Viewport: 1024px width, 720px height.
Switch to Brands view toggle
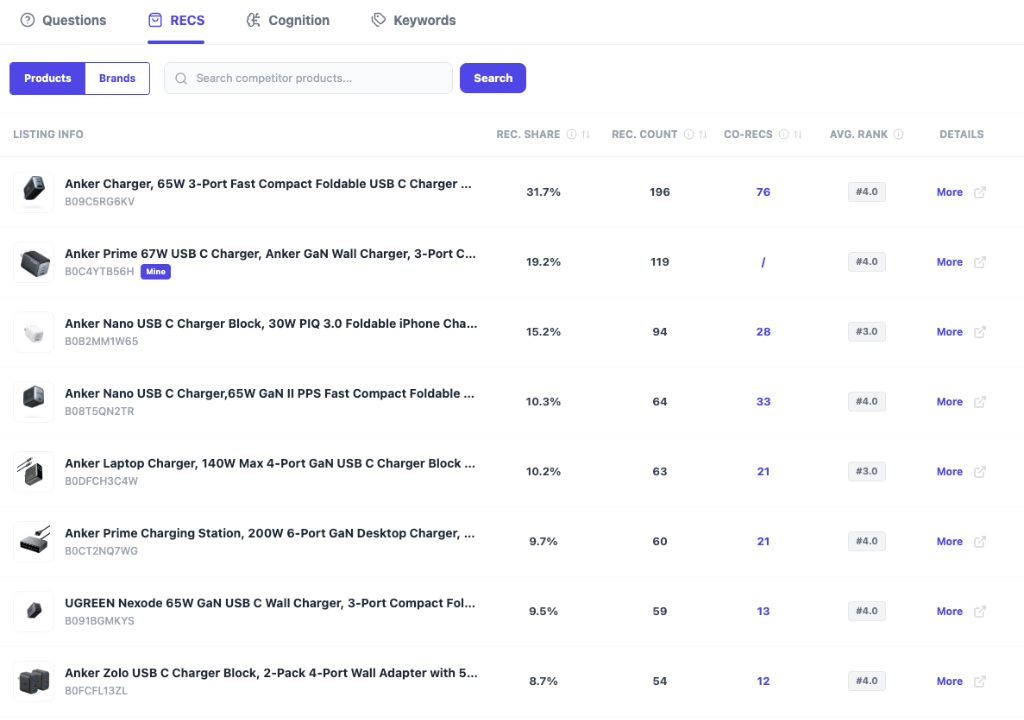click(117, 78)
